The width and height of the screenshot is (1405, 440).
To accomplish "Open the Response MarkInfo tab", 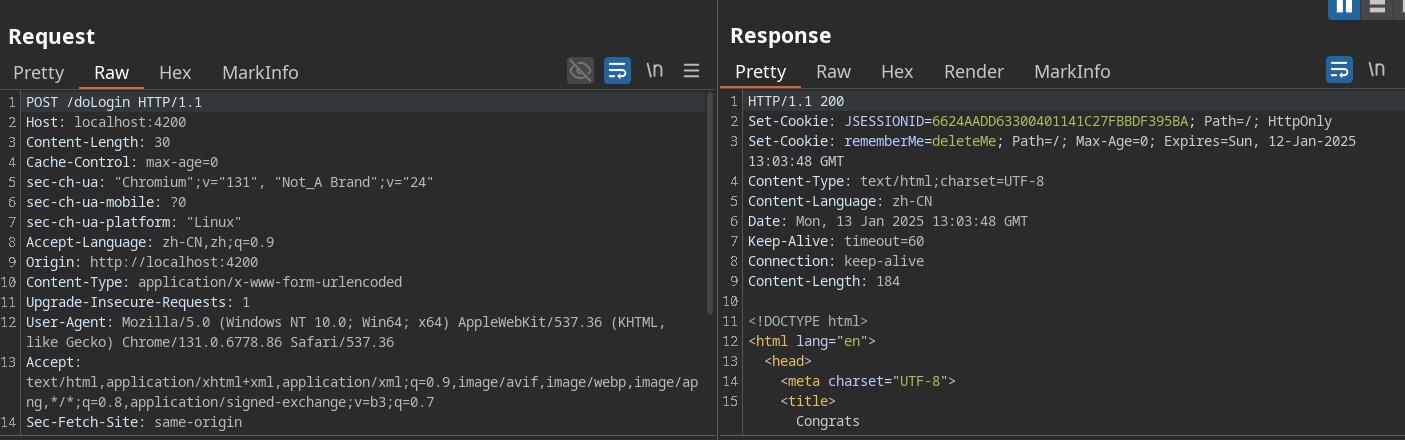I will click(x=1072, y=71).
